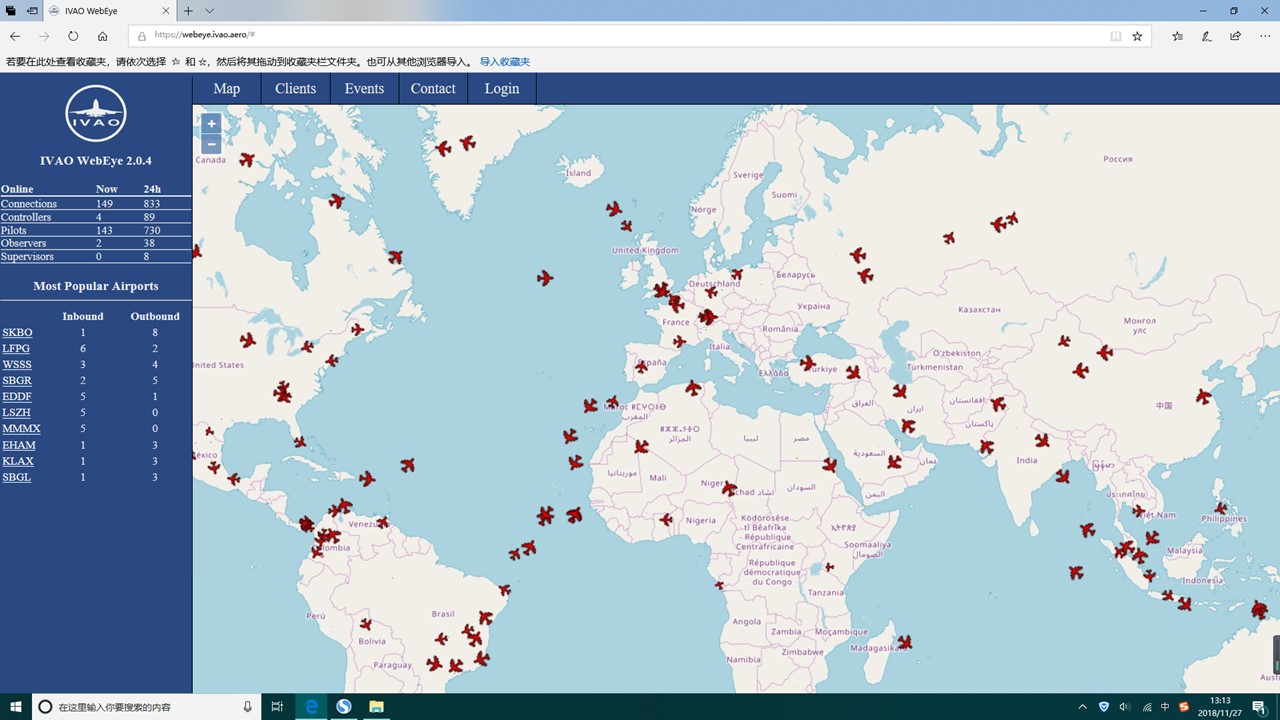The width and height of the screenshot is (1280, 720).
Task: Click the aircraft icon over Türkiye
Action: pos(808,363)
